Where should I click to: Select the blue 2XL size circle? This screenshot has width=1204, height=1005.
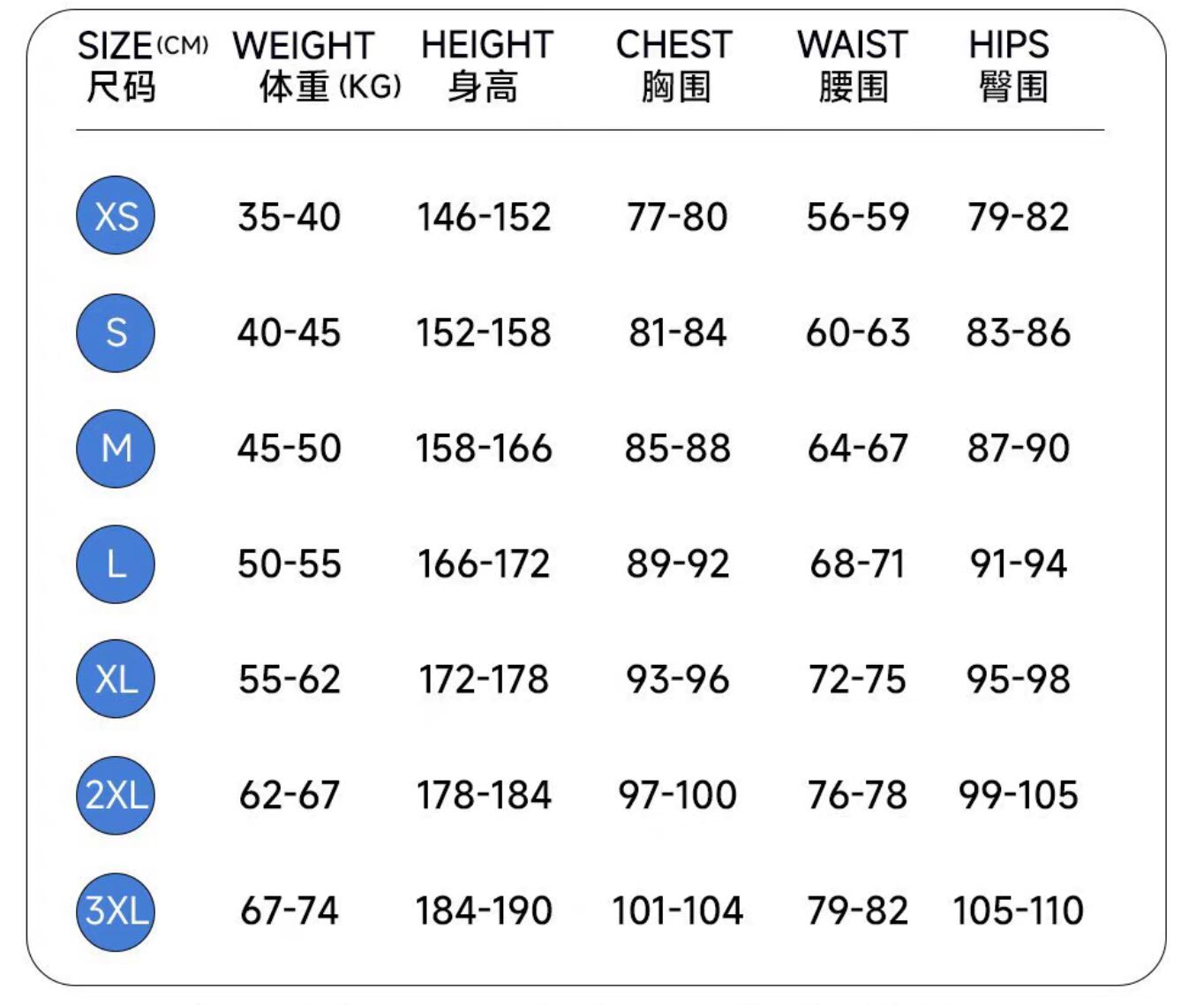pyautogui.click(x=116, y=795)
